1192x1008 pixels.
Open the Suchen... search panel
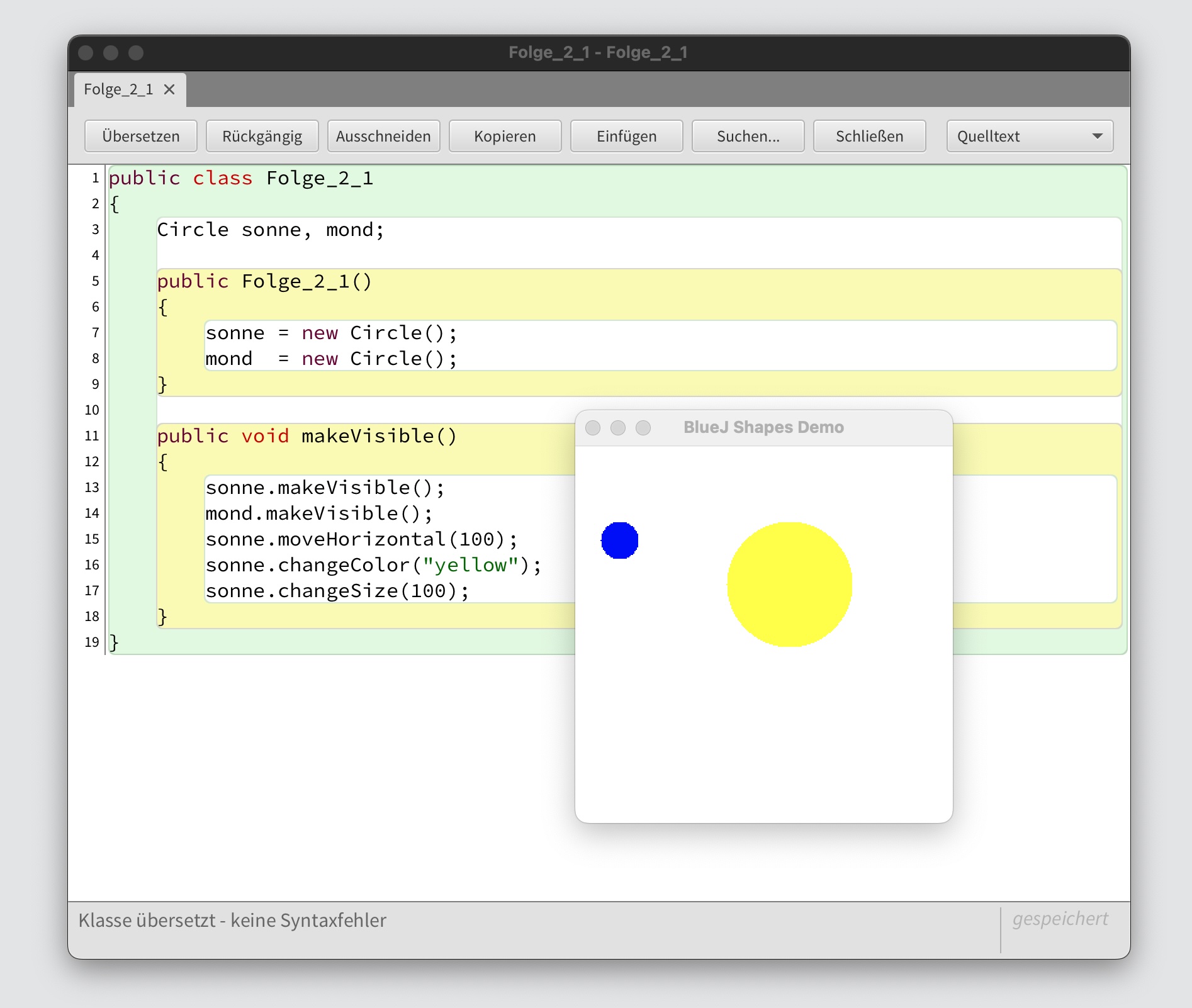coord(748,137)
